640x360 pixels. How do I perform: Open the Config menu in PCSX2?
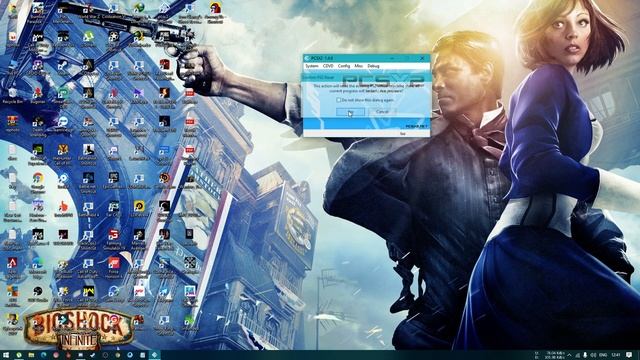[344, 66]
